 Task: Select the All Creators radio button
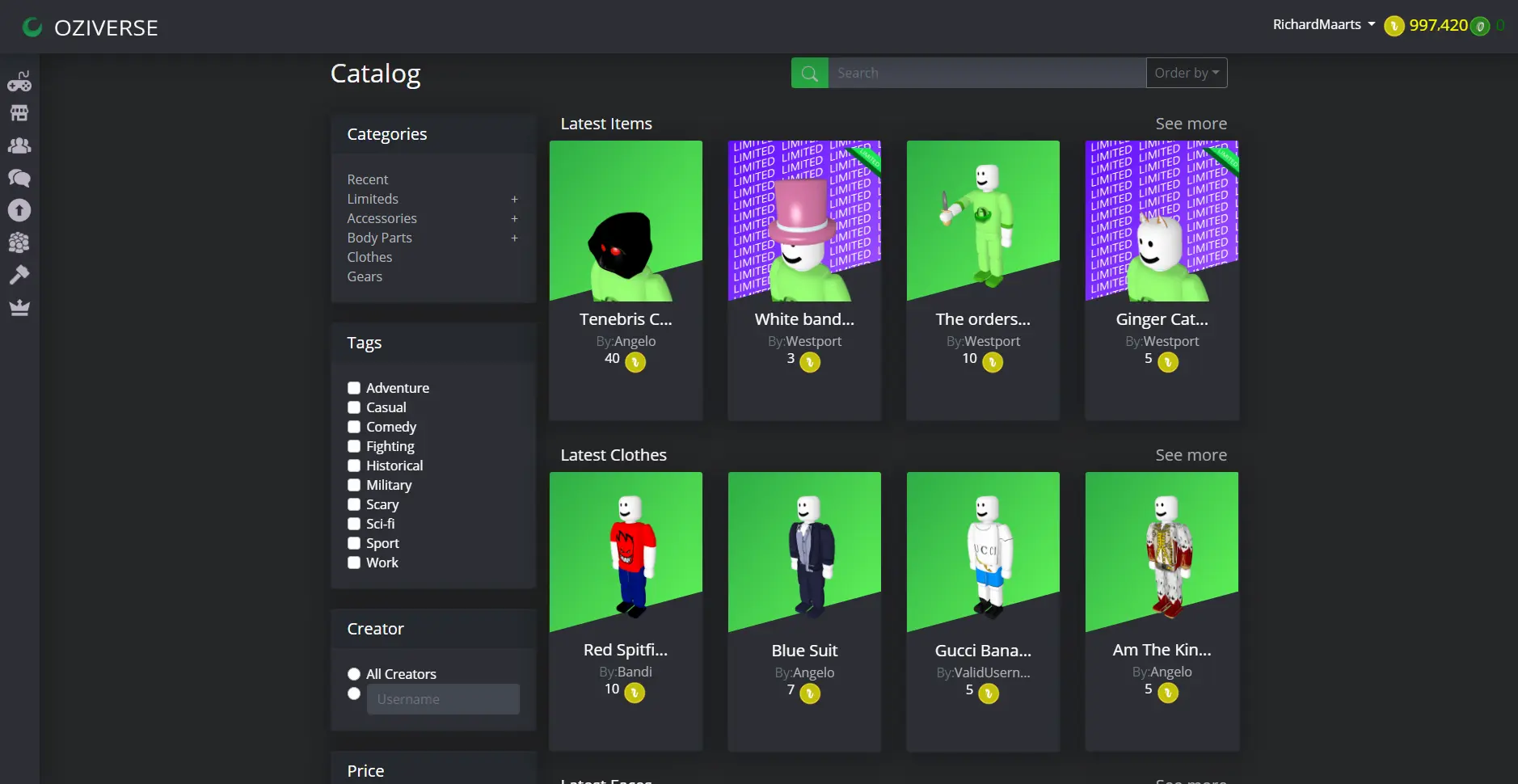coord(353,673)
